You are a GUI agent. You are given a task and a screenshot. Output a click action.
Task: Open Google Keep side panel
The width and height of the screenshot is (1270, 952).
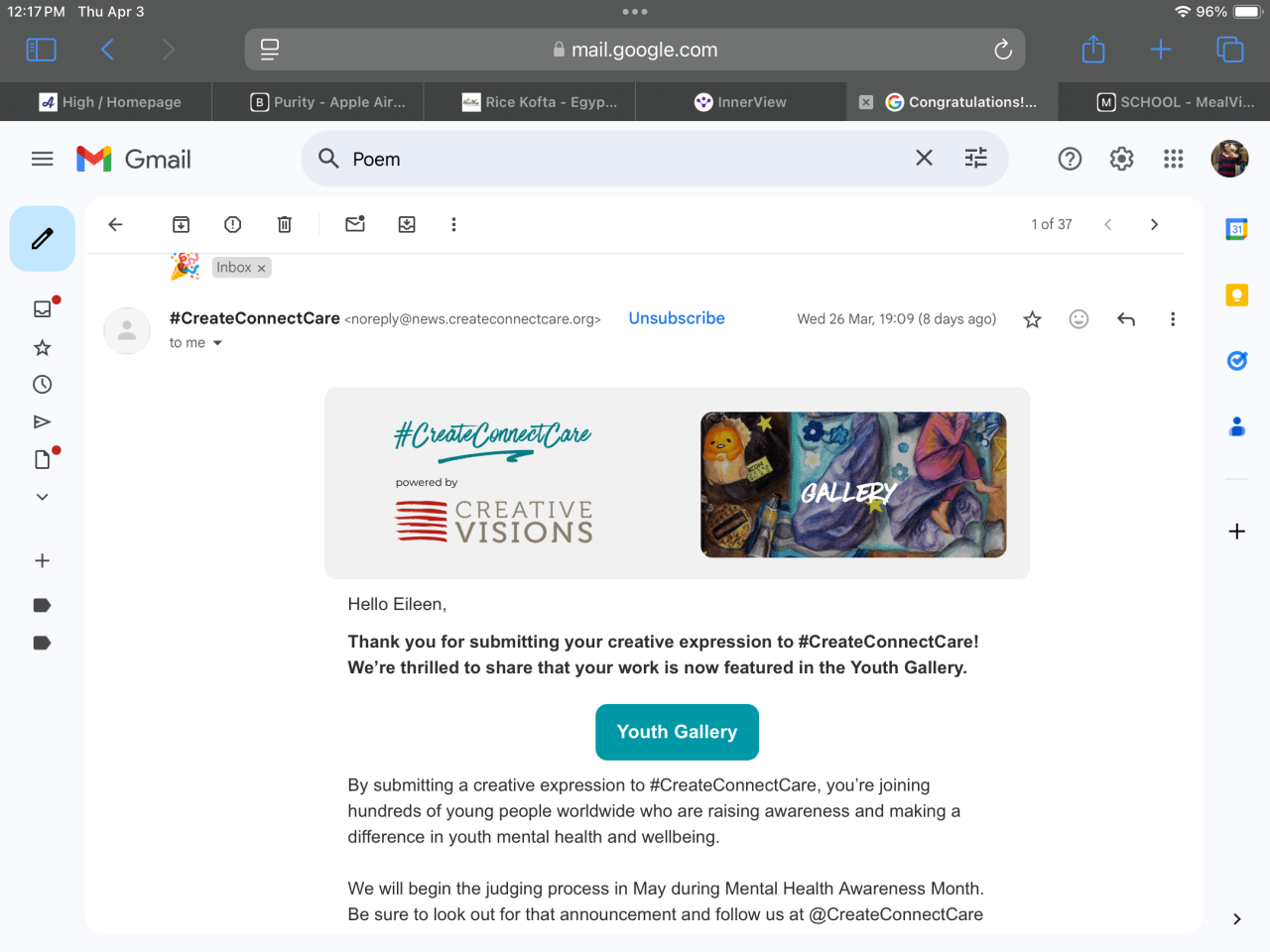[x=1236, y=295]
